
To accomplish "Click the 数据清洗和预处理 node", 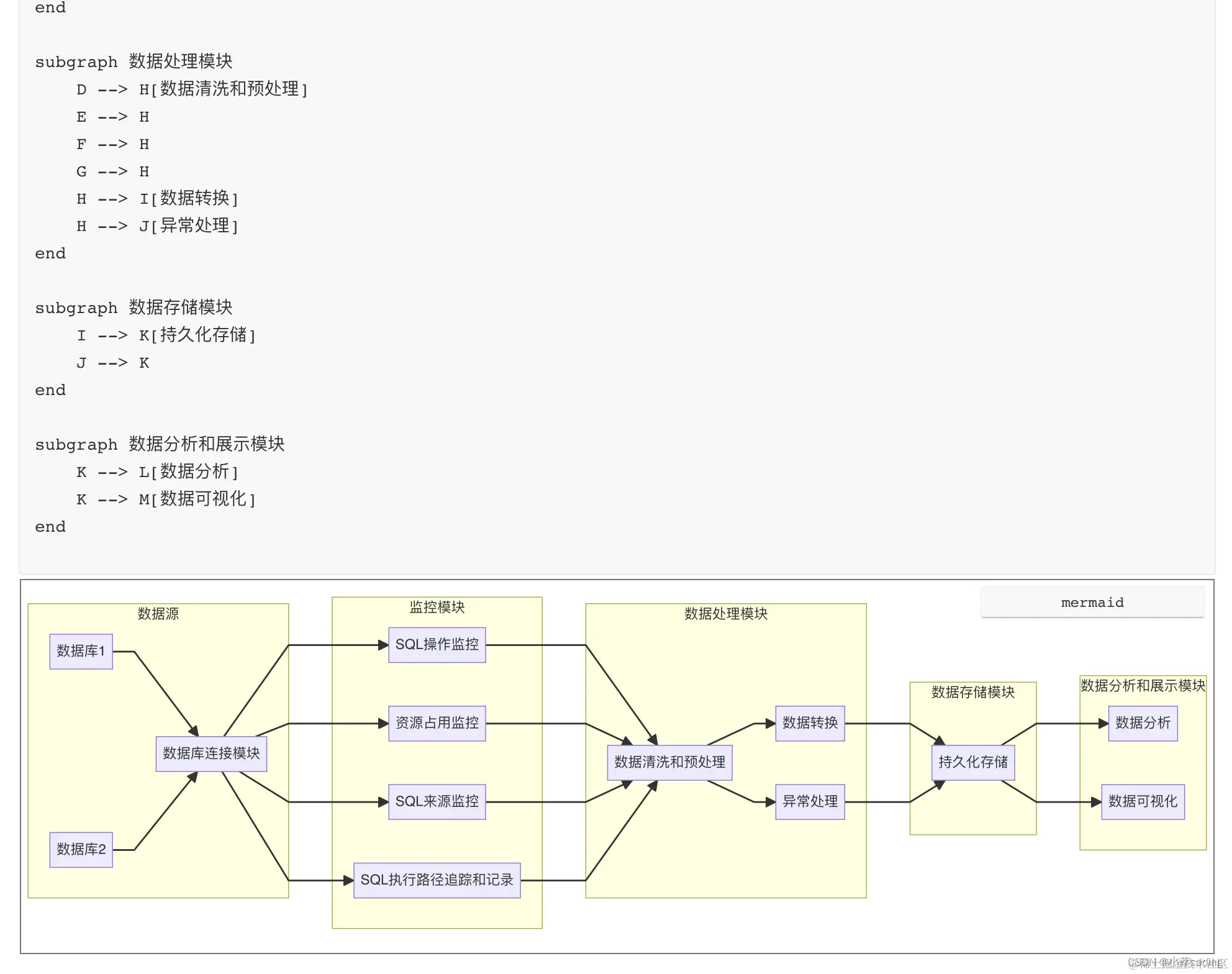I will coord(669,762).
